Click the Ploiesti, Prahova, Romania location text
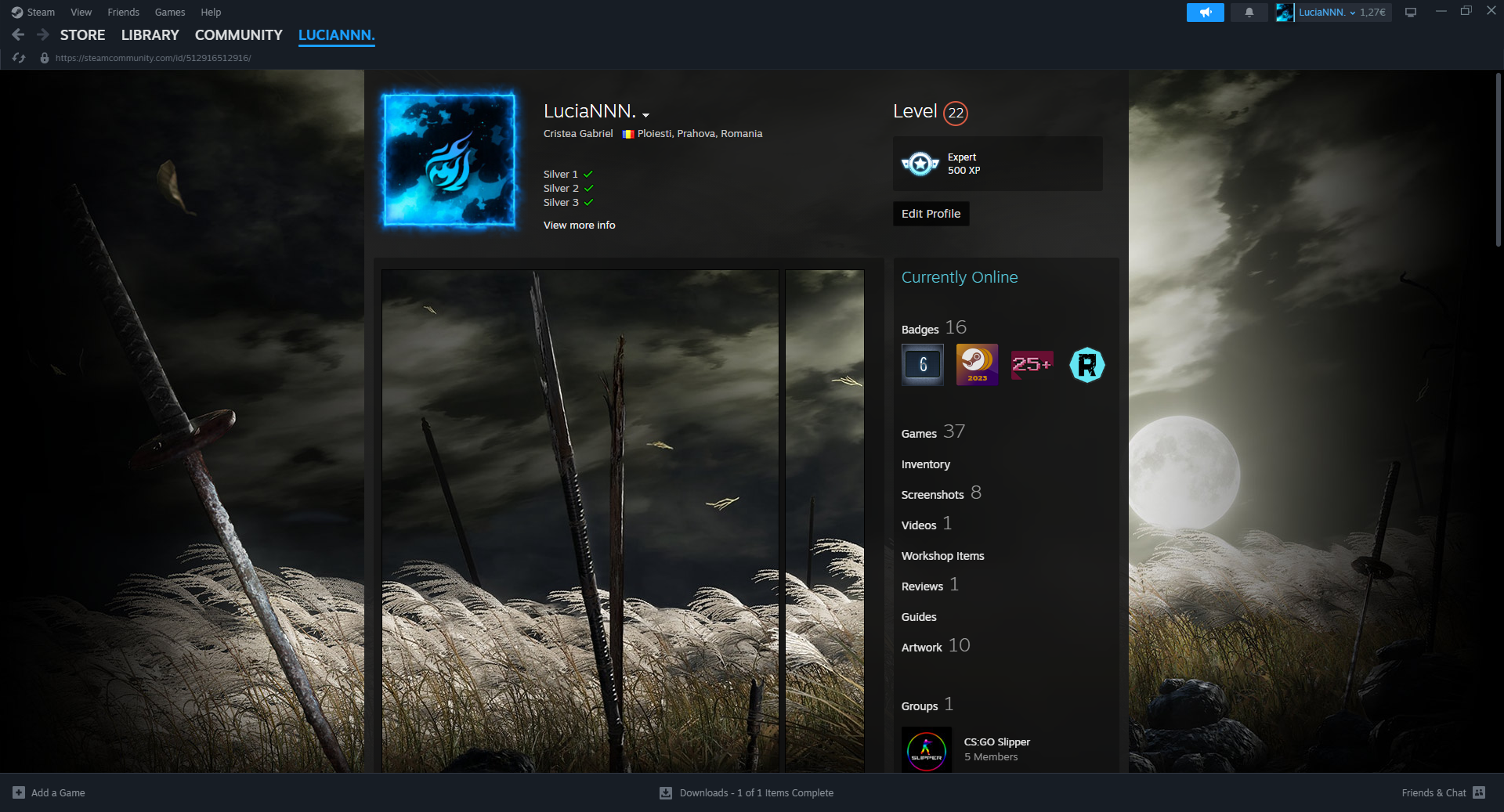This screenshot has width=1504, height=812. [700, 134]
